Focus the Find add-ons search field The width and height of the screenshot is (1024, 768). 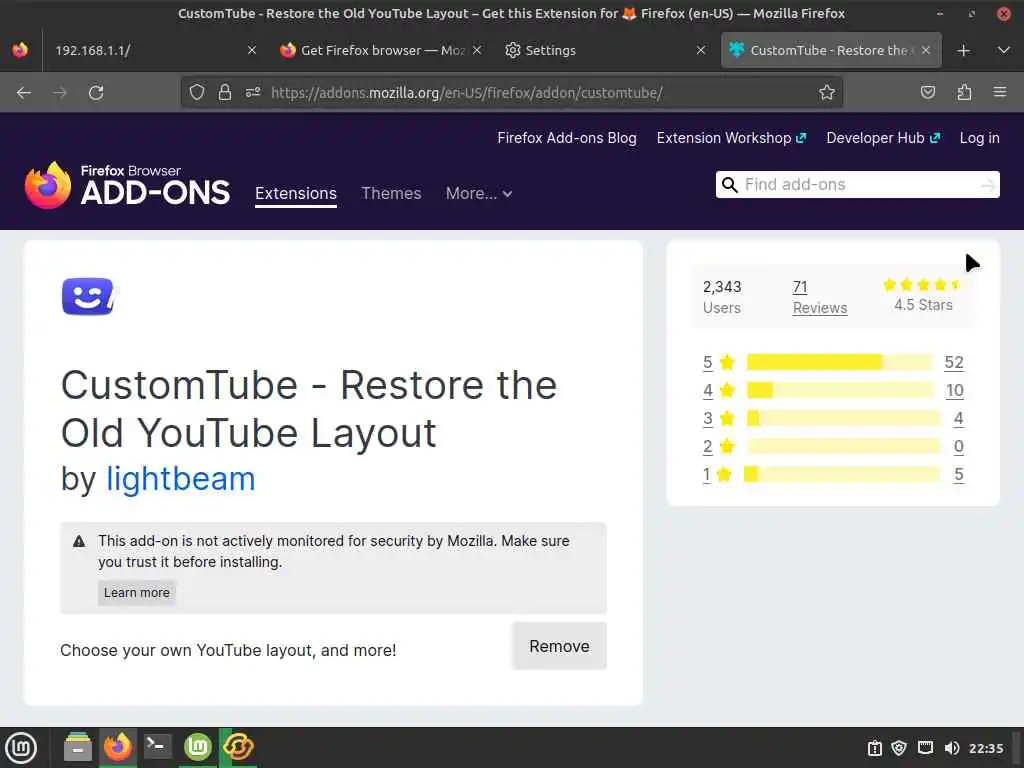coord(859,185)
